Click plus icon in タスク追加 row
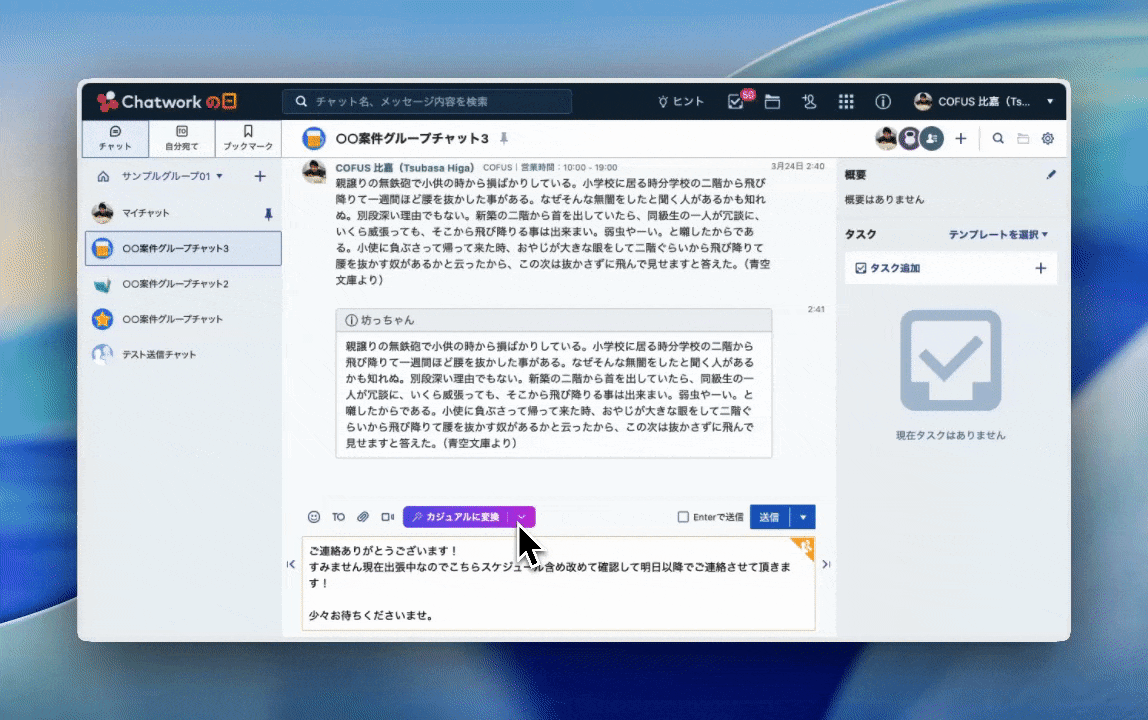1148x720 pixels. (x=1040, y=268)
